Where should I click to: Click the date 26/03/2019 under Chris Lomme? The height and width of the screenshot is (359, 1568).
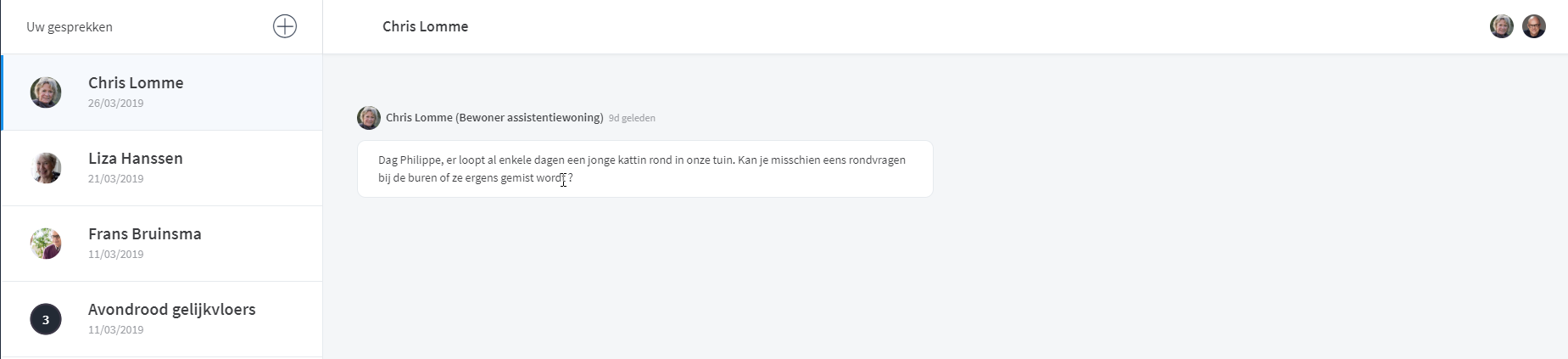(115, 104)
